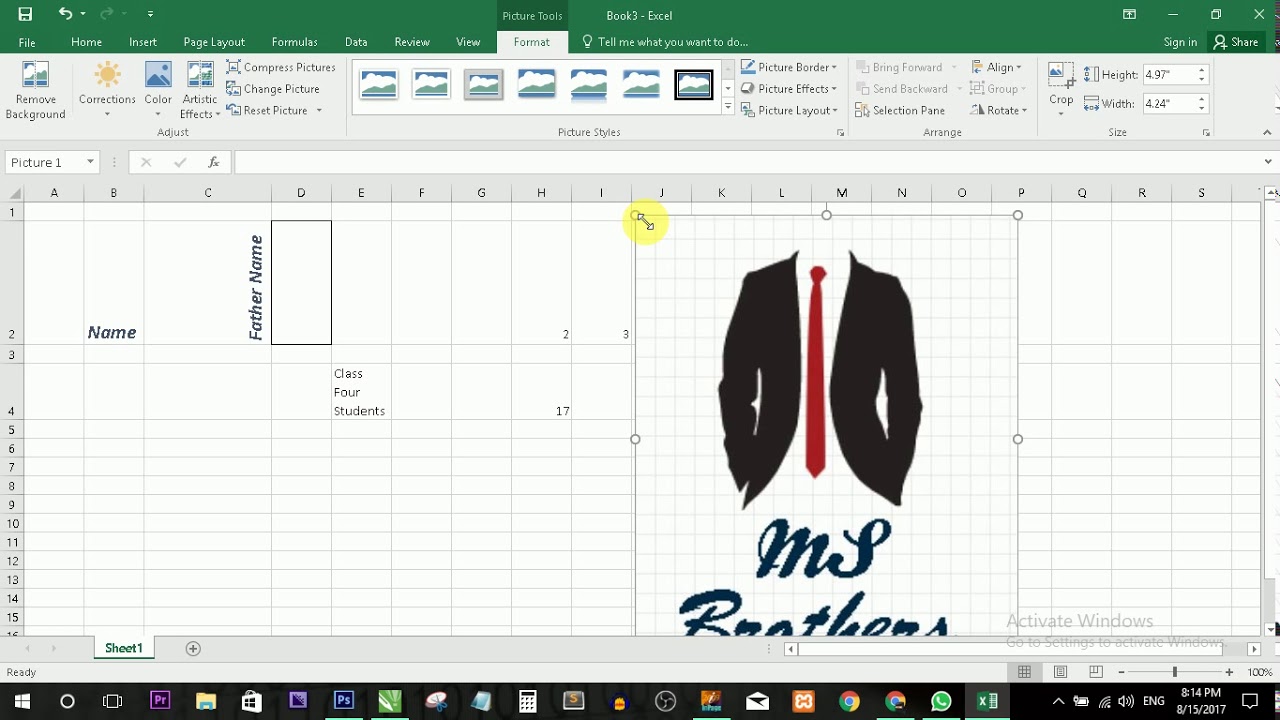1280x720 pixels.
Task: Add a new sheet with plus button
Action: click(193, 648)
